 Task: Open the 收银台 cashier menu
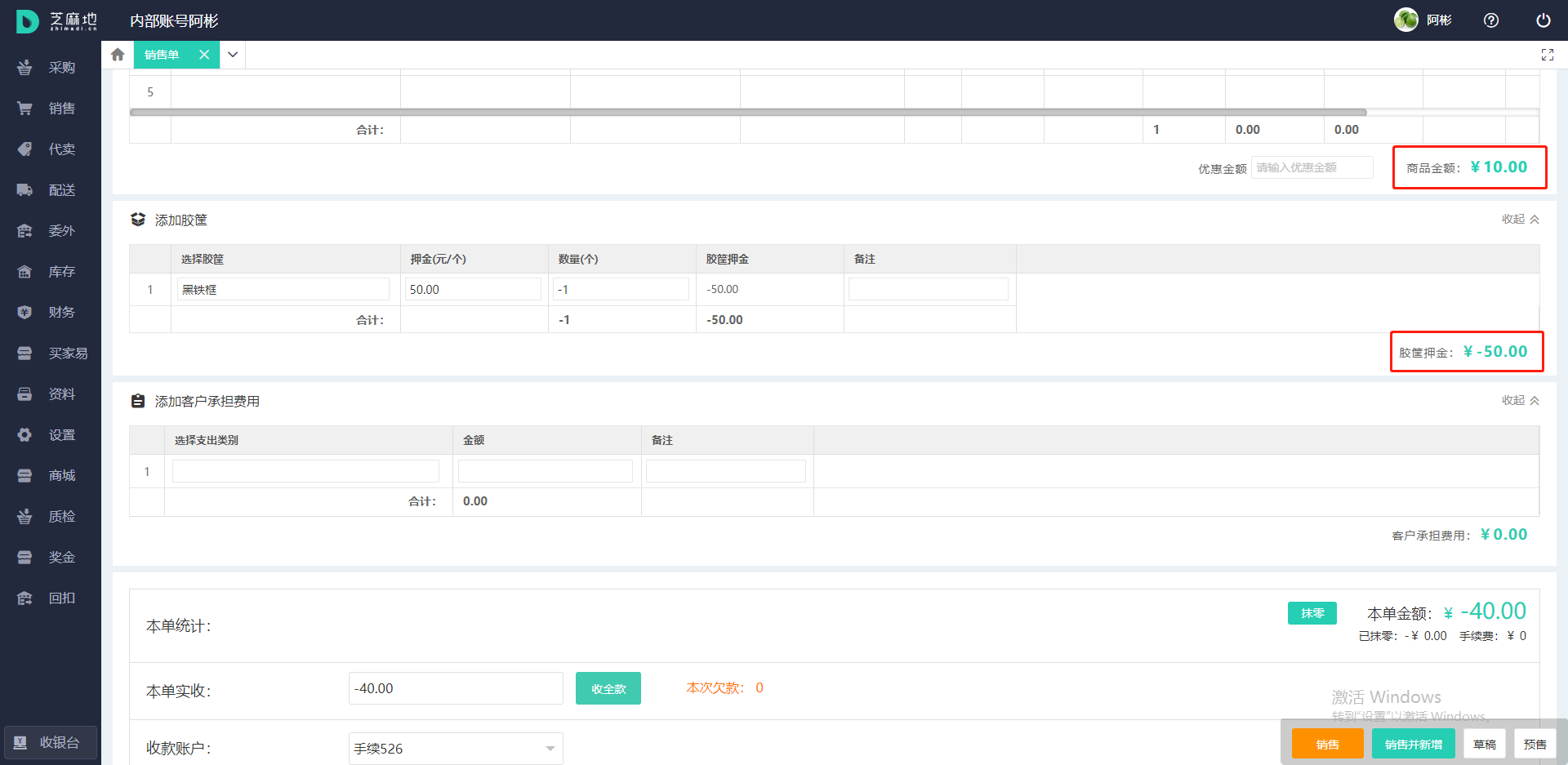51,742
